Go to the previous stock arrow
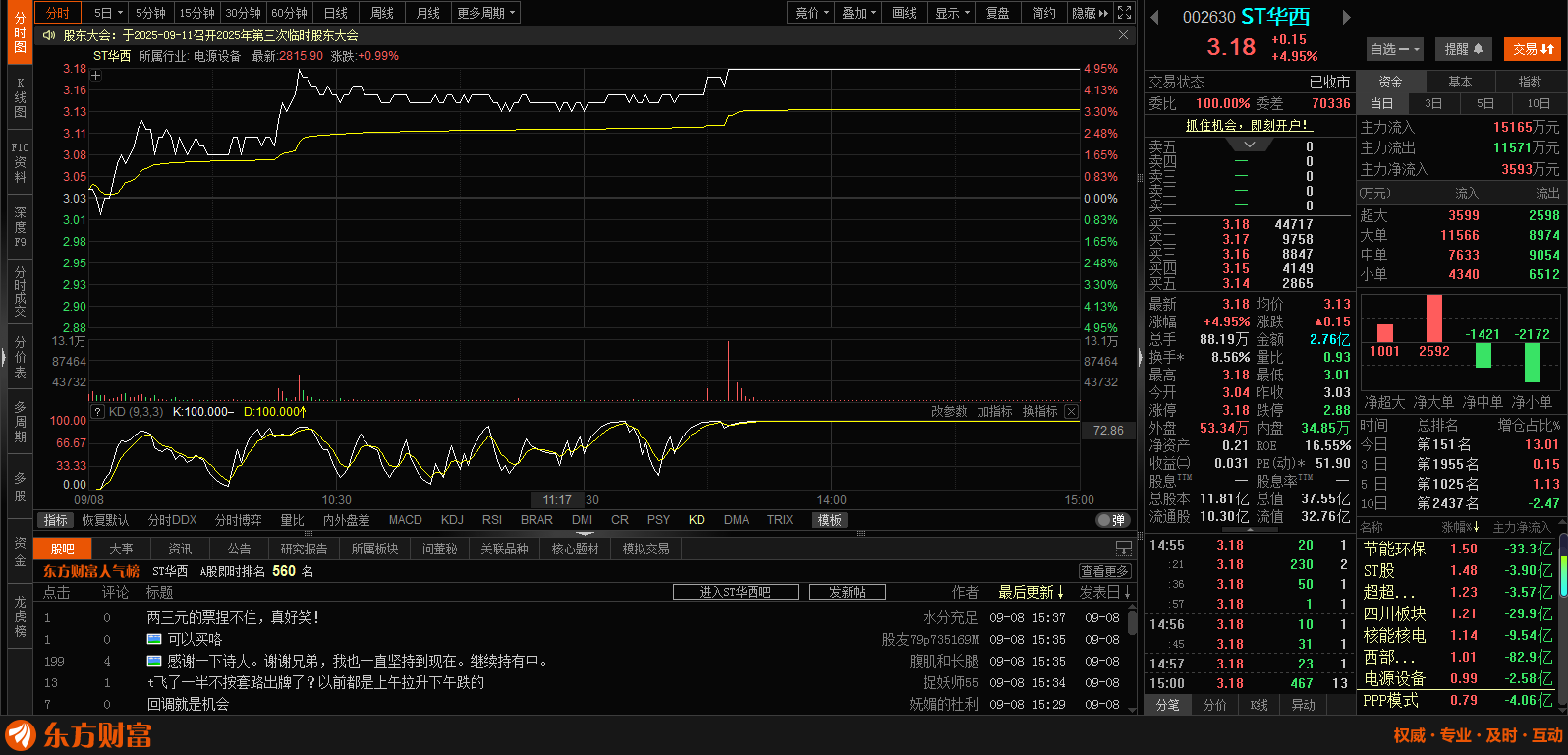The height and width of the screenshot is (755, 1568). [1154, 17]
